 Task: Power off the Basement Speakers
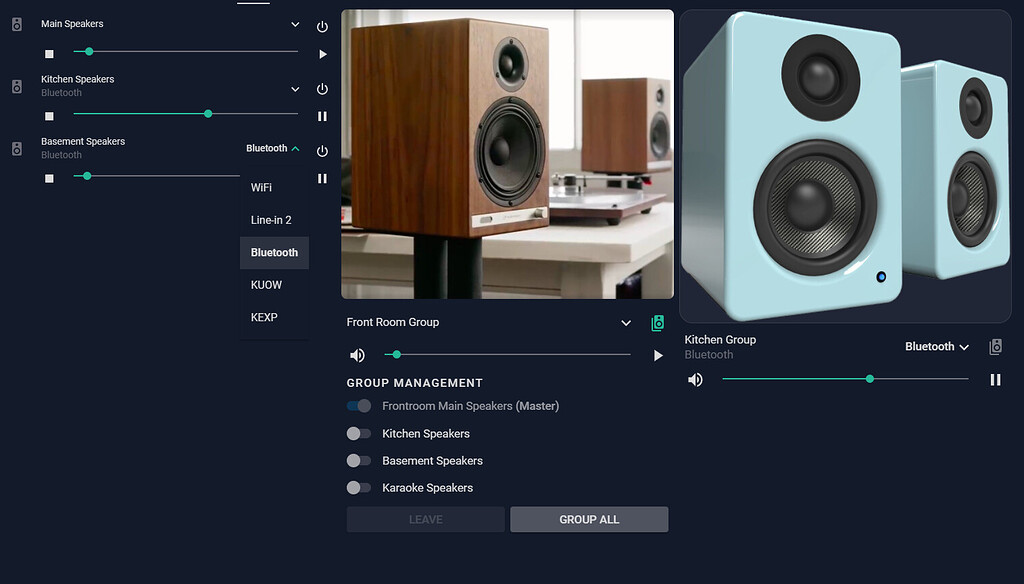[321, 150]
